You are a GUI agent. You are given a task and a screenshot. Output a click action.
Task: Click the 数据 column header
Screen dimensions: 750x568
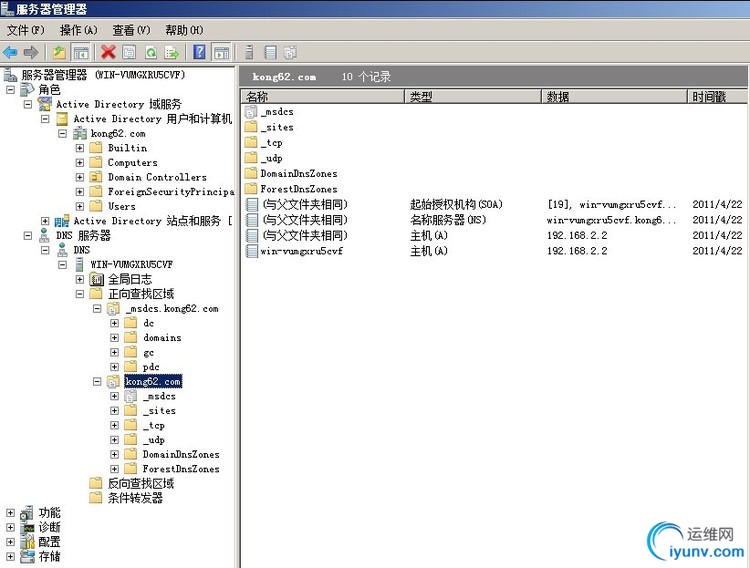pos(615,96)
